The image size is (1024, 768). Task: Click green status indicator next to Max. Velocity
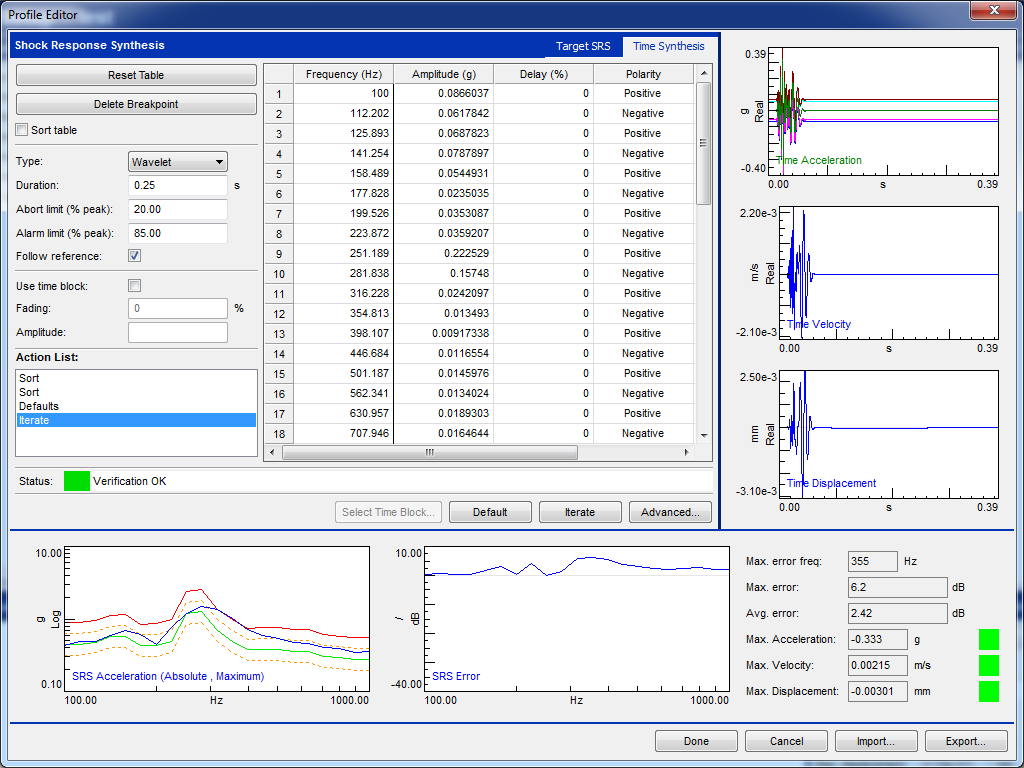click(x=989, y=665)
